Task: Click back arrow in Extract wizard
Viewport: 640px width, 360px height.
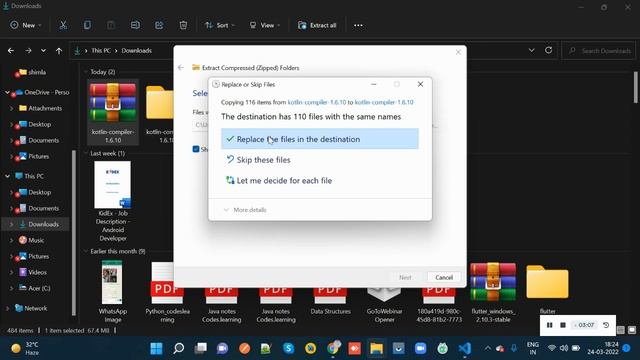Action: click(181, 68)
